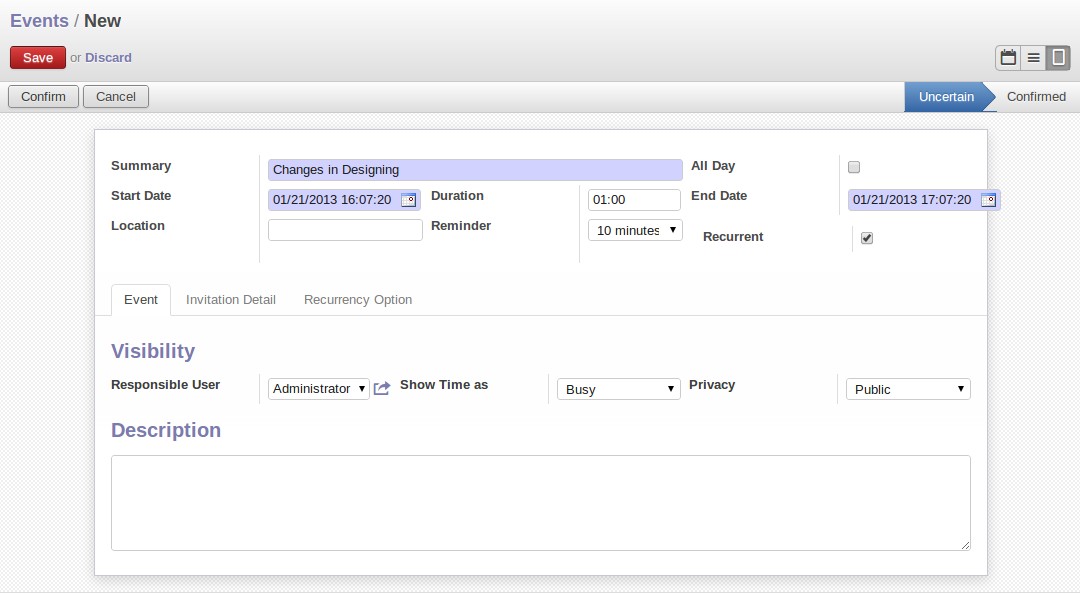Viewport: 1080px width, 593px height.
Task: Focus the Location input field
Action: pos(345,230)
